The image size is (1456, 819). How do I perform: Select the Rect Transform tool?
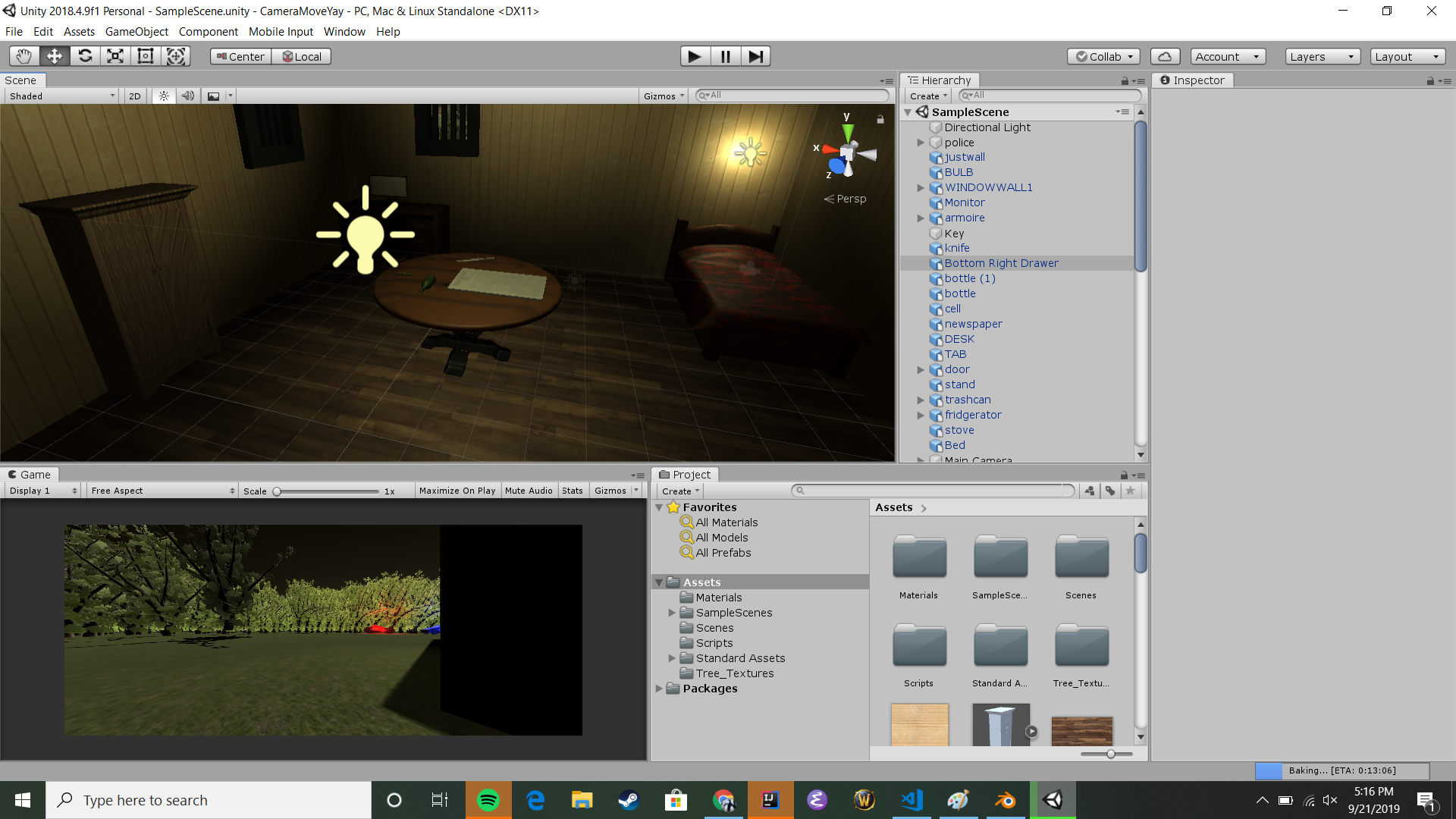point(146,56)
